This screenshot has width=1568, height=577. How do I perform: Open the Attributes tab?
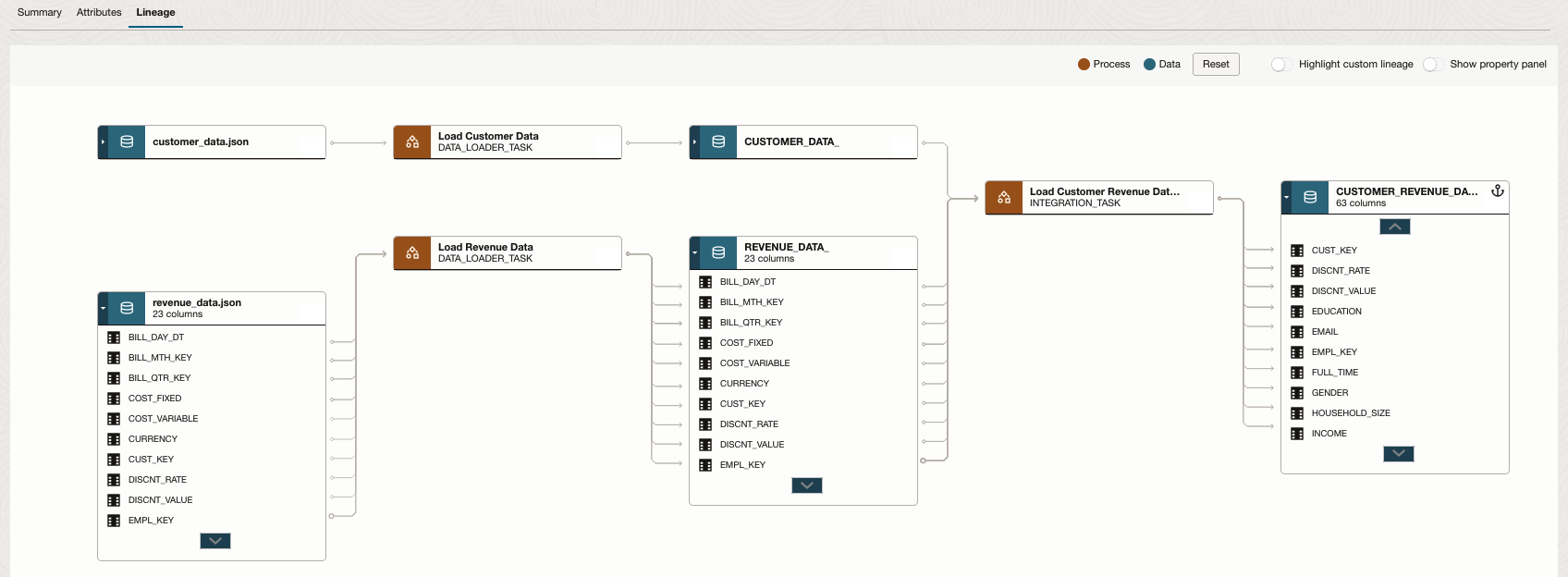point(99,13)
